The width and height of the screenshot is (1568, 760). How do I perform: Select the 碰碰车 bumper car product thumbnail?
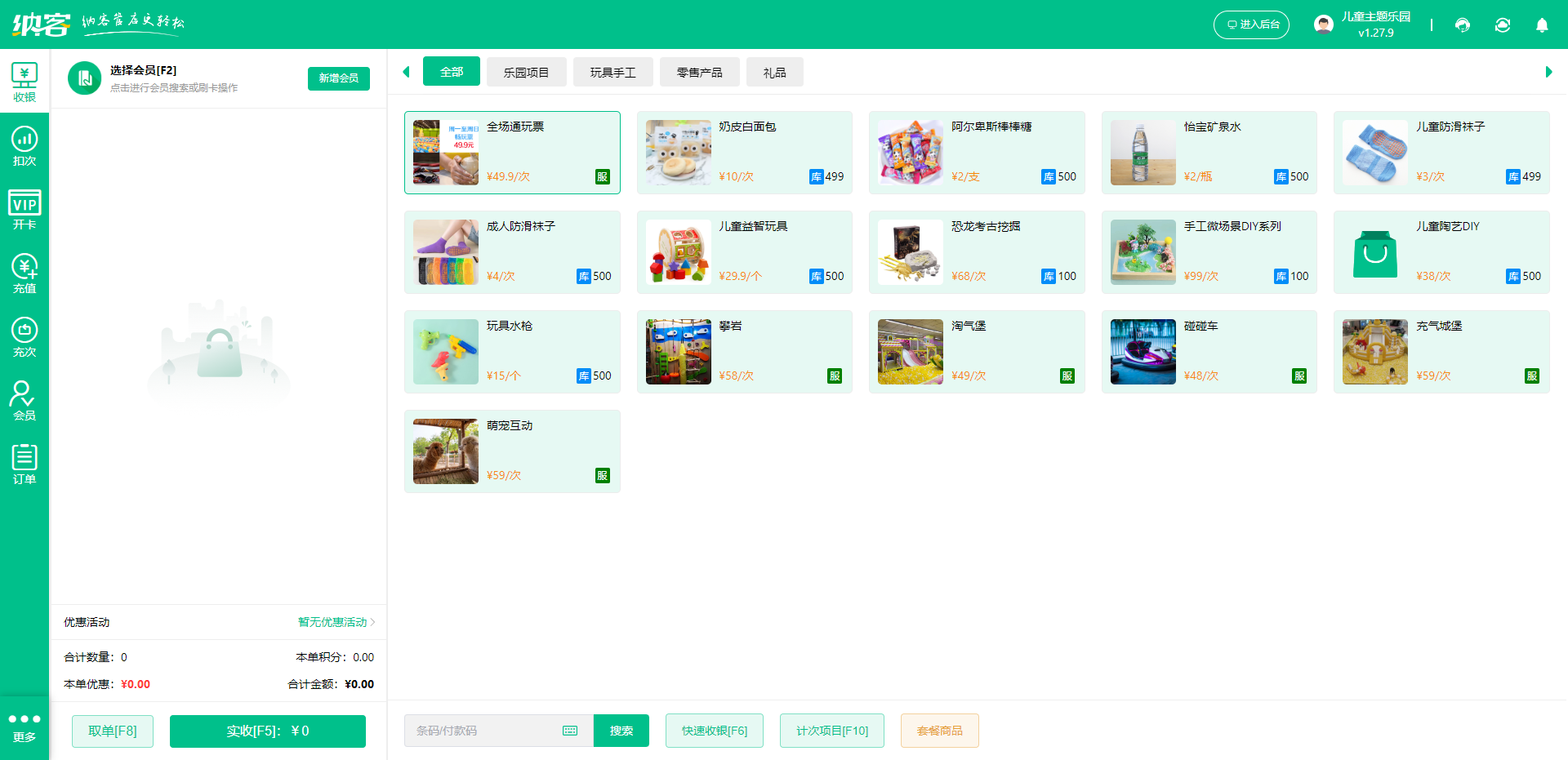(x=1143, y=351)
